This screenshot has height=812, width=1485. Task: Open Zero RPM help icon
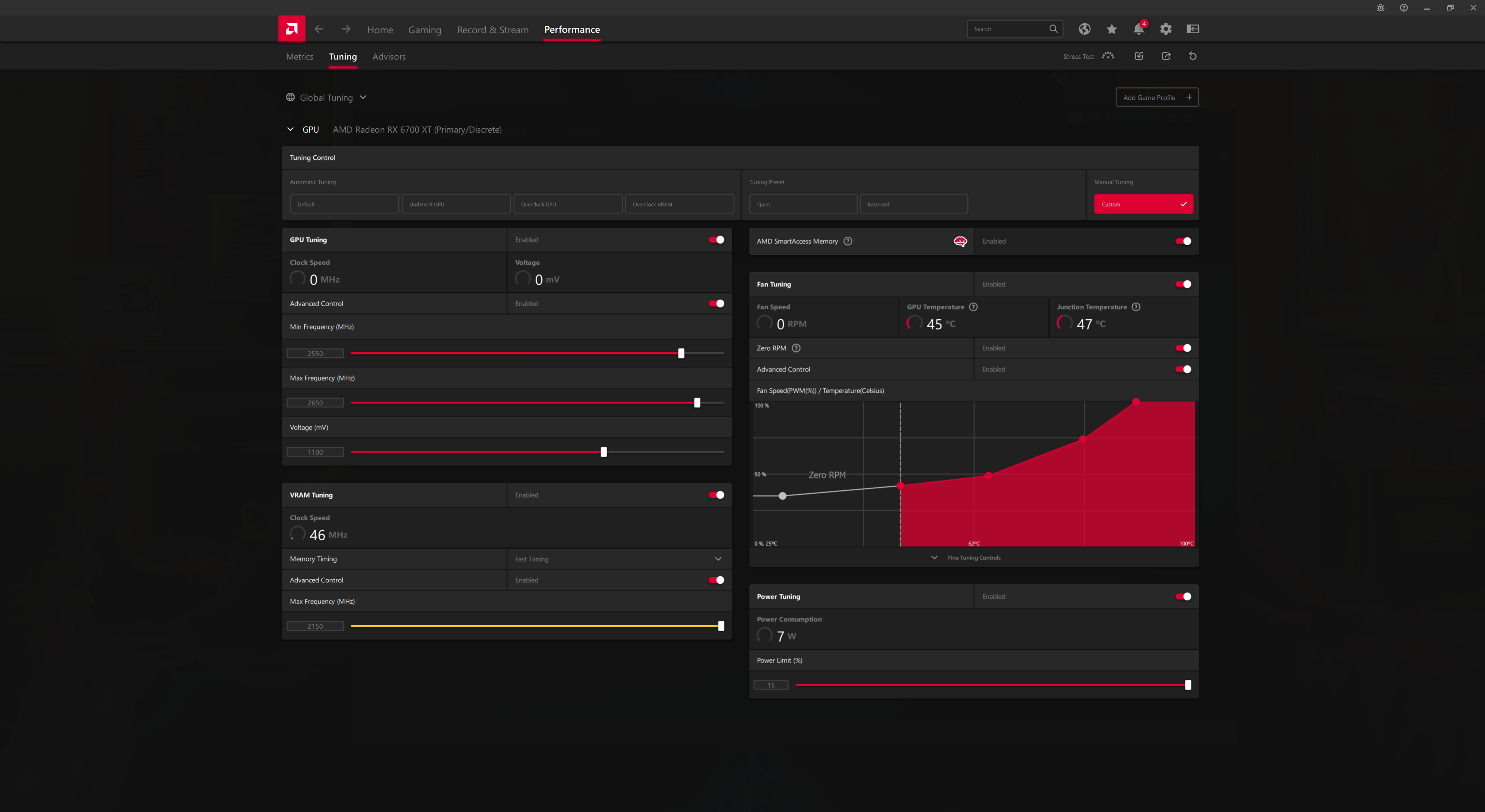pos(796,348)
